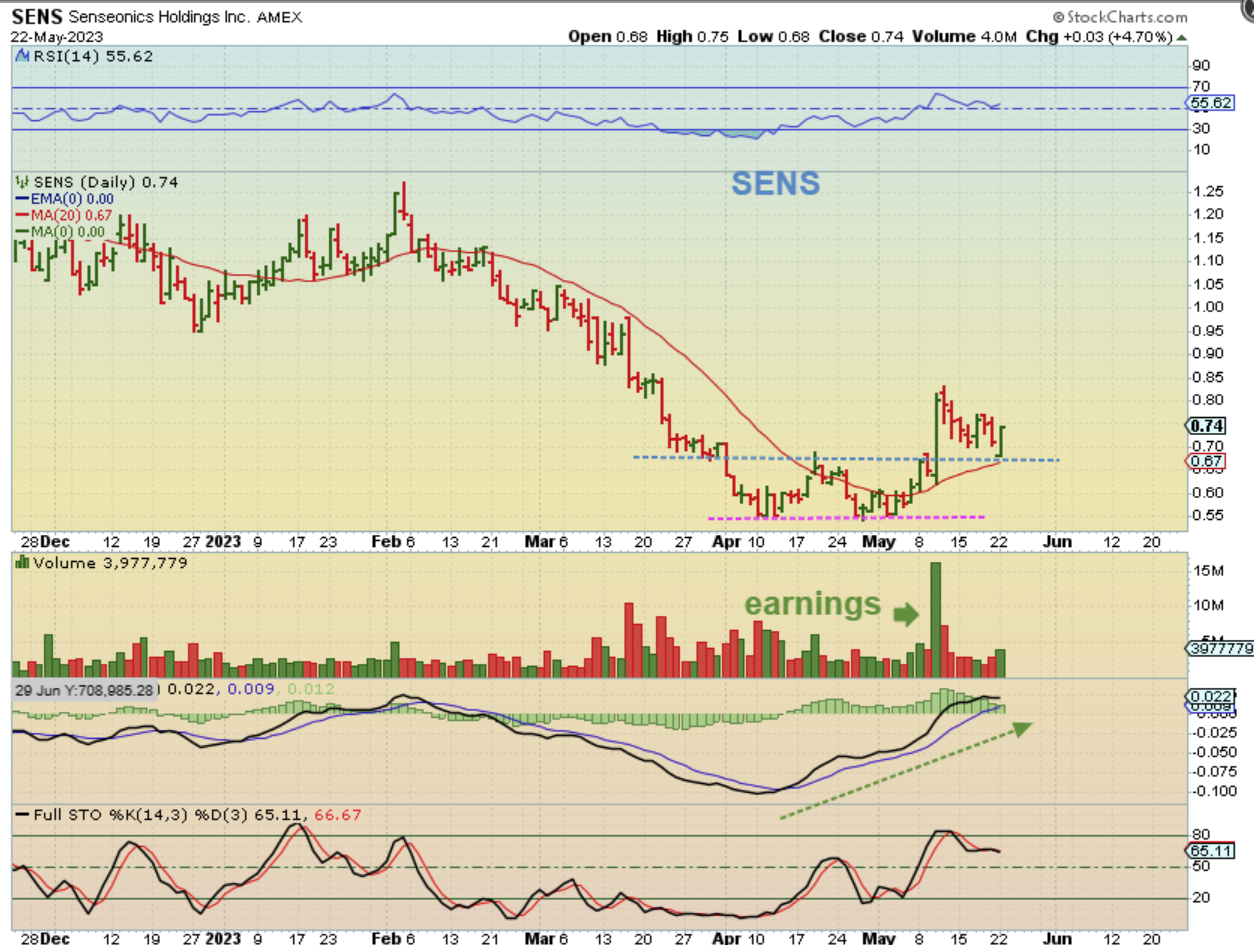Click the 1.00 price axis label
This screenshot has width=1254, height=945.
tap(1210, 307)
